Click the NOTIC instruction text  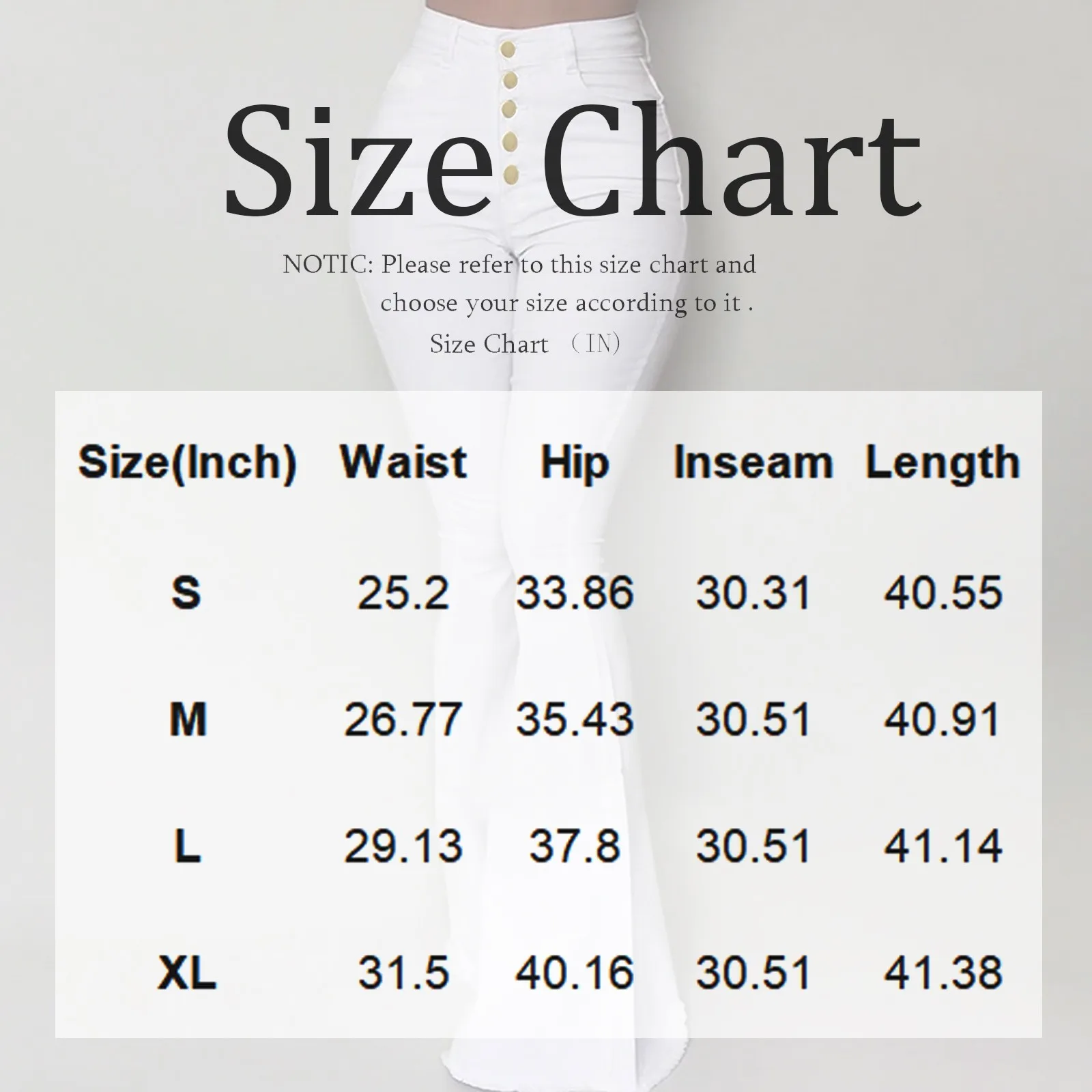(x=519, y=283)
